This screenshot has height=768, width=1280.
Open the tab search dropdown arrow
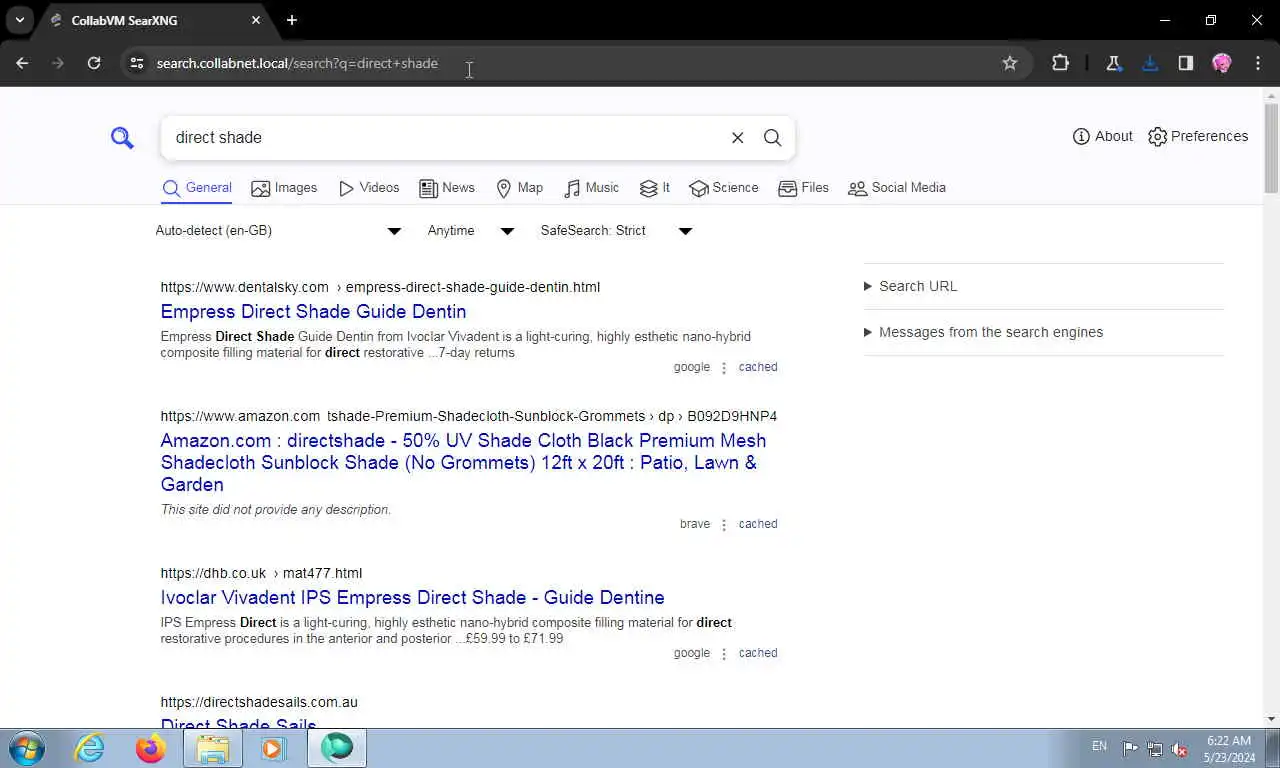[x=19, y=20]
